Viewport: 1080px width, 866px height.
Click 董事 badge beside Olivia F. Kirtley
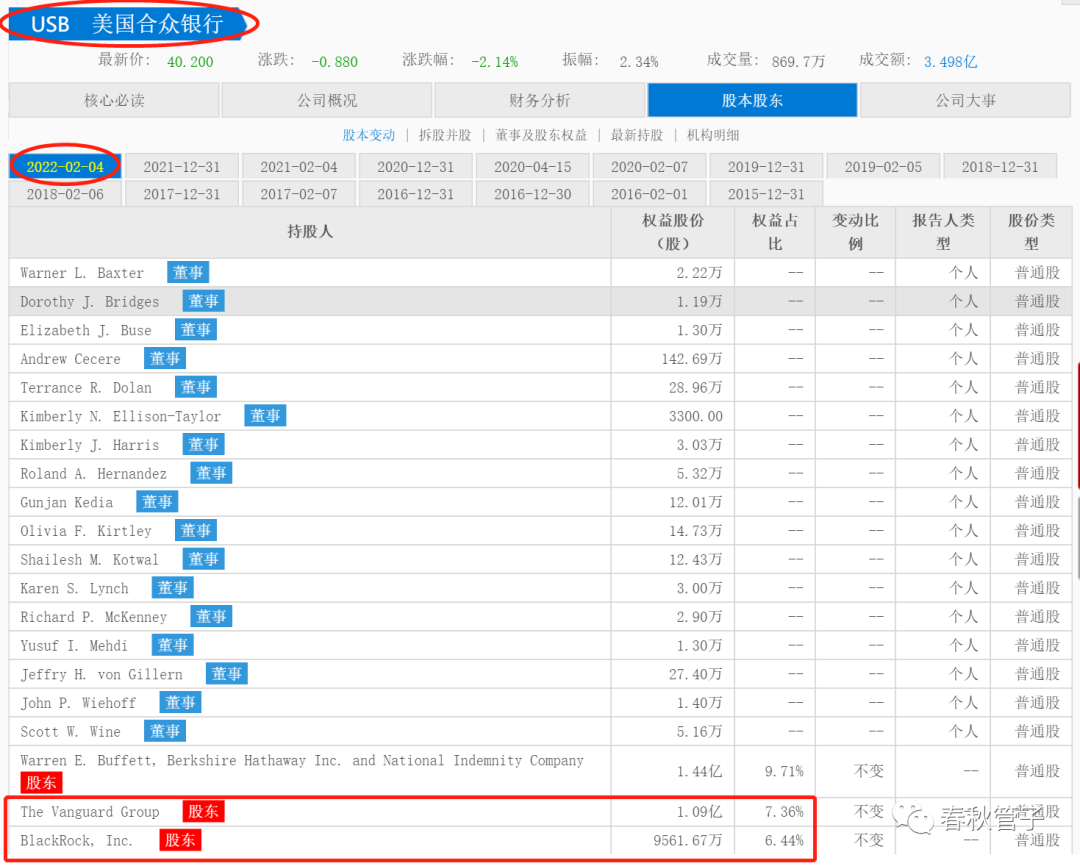pyautogui.click(x=196, y=530)
